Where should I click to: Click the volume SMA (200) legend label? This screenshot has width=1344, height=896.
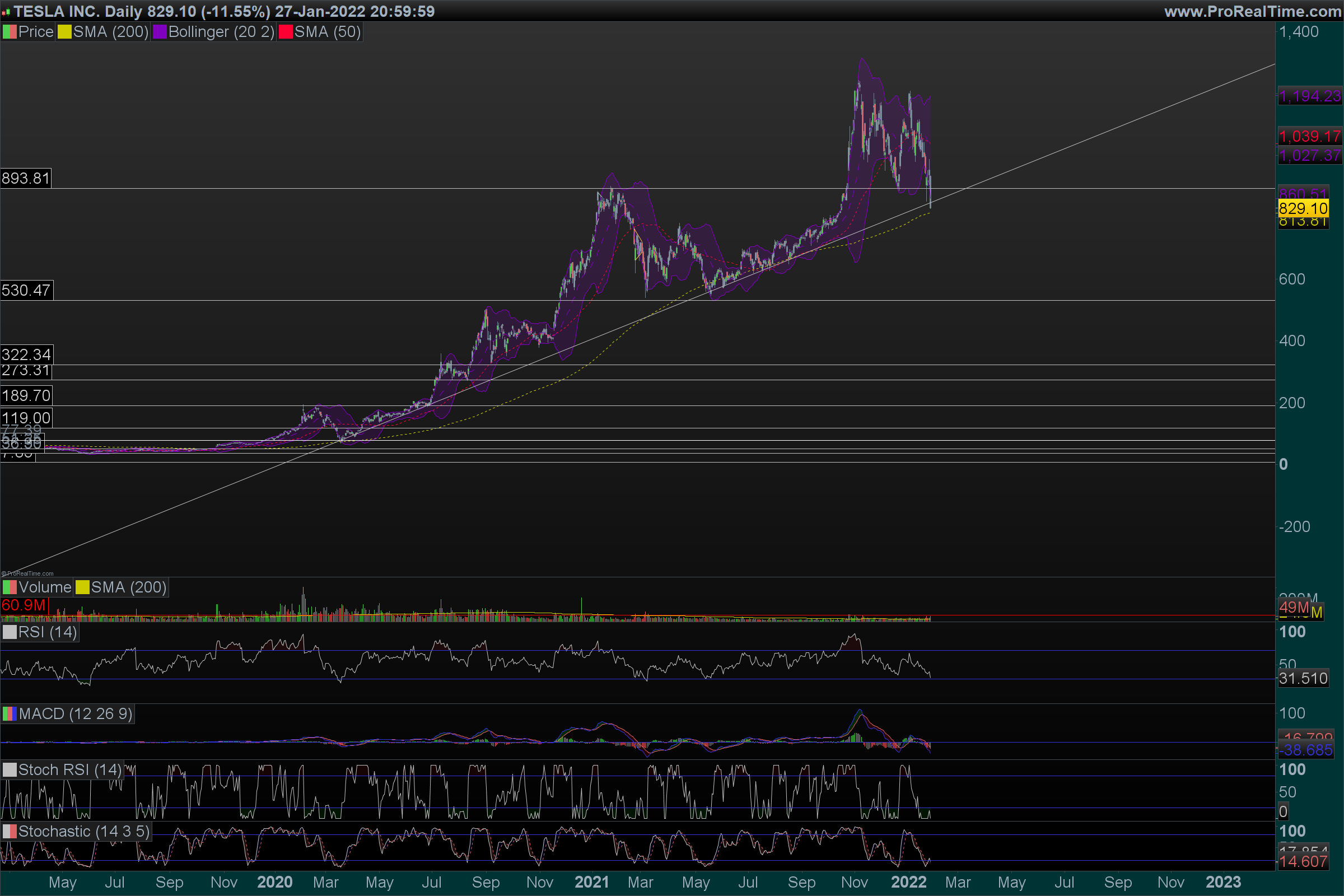pos(129,587)
